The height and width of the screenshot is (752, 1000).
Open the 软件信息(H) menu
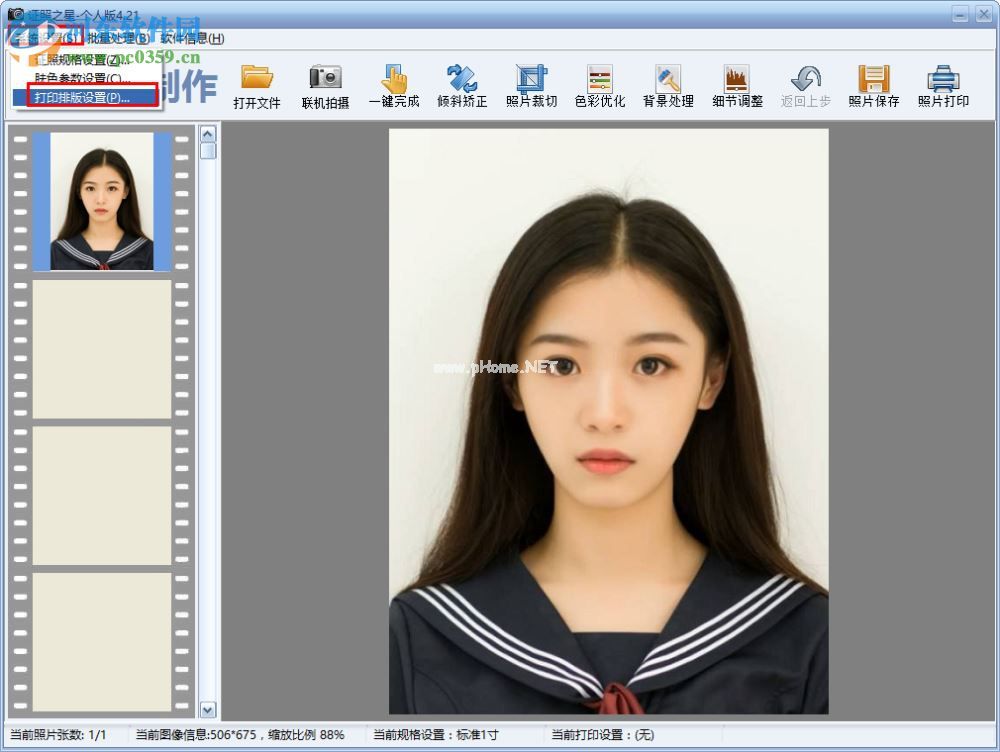(x=192, y=38)
